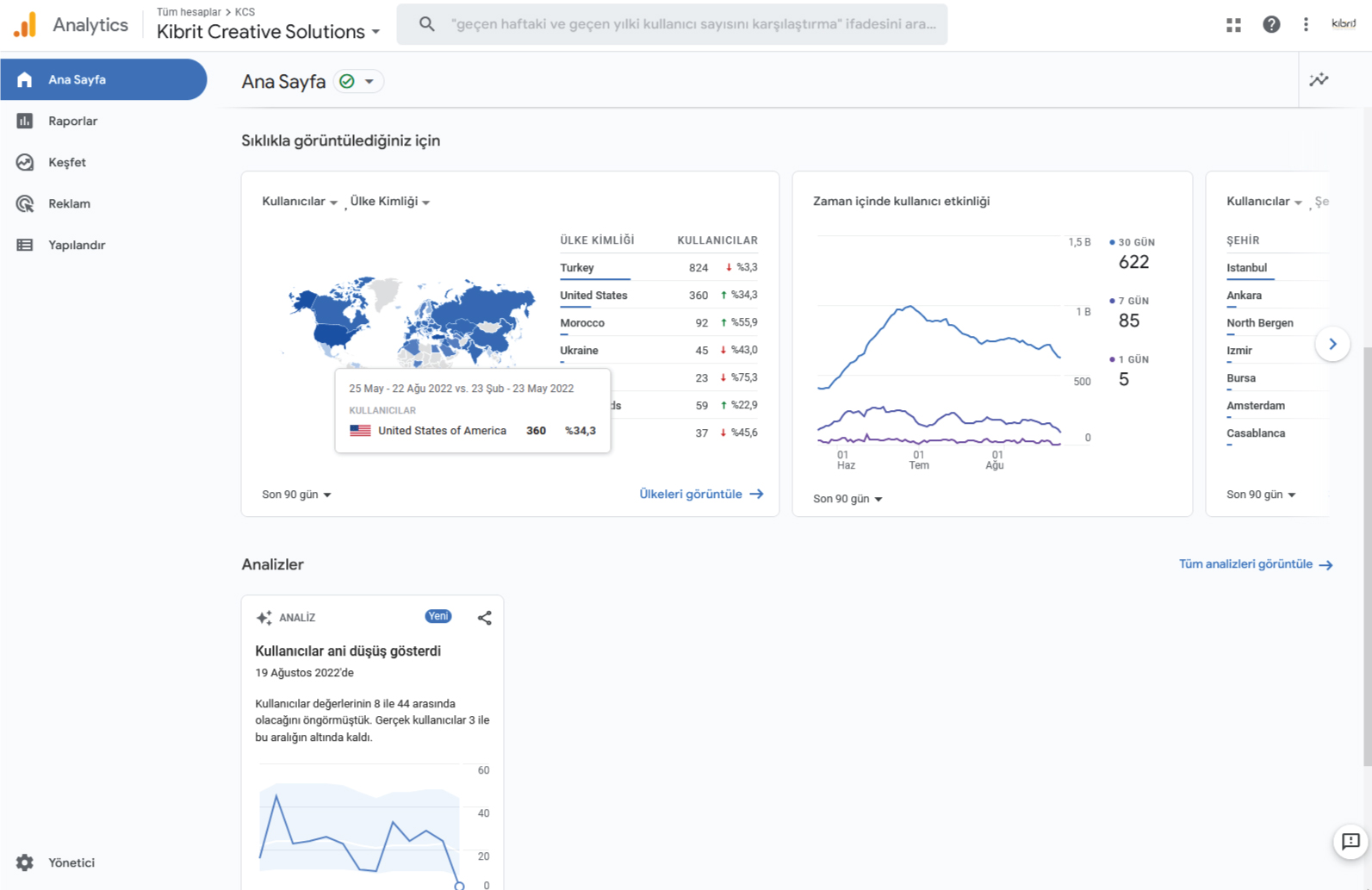Image resolution: width=1372 pixels, height=890 pixels.
Task: Select Ankara in the city list
Action: point(1244,296)
